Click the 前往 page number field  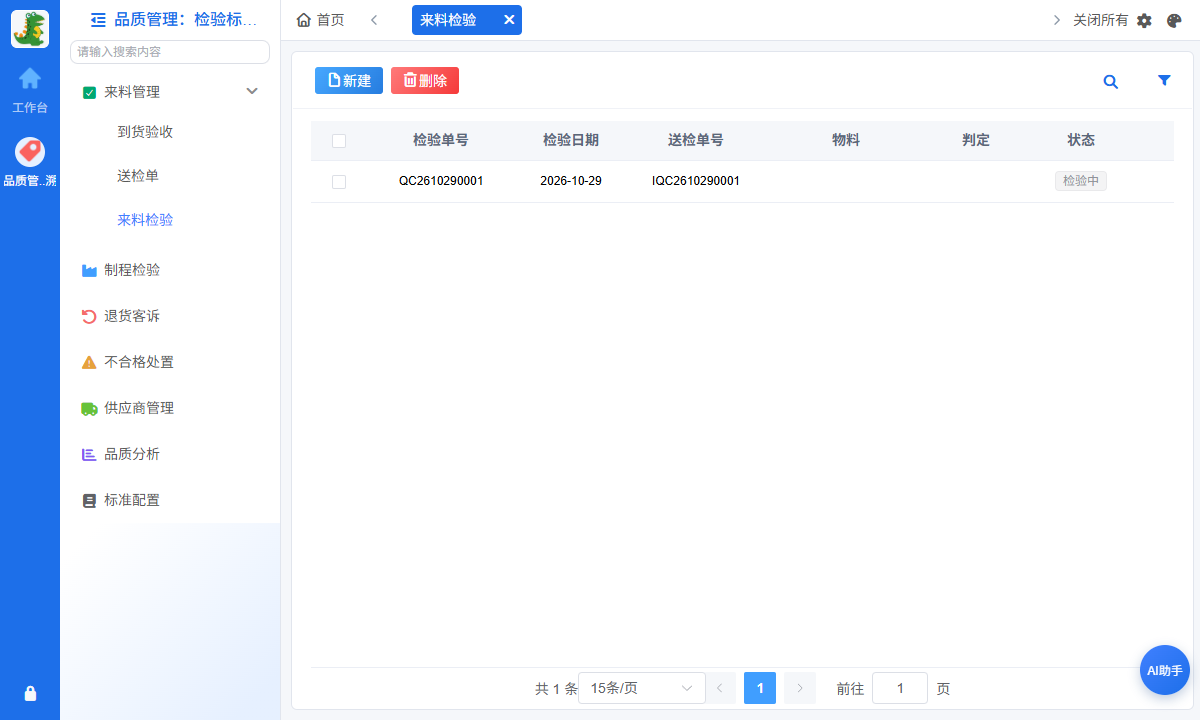click(x=900, y=688)
